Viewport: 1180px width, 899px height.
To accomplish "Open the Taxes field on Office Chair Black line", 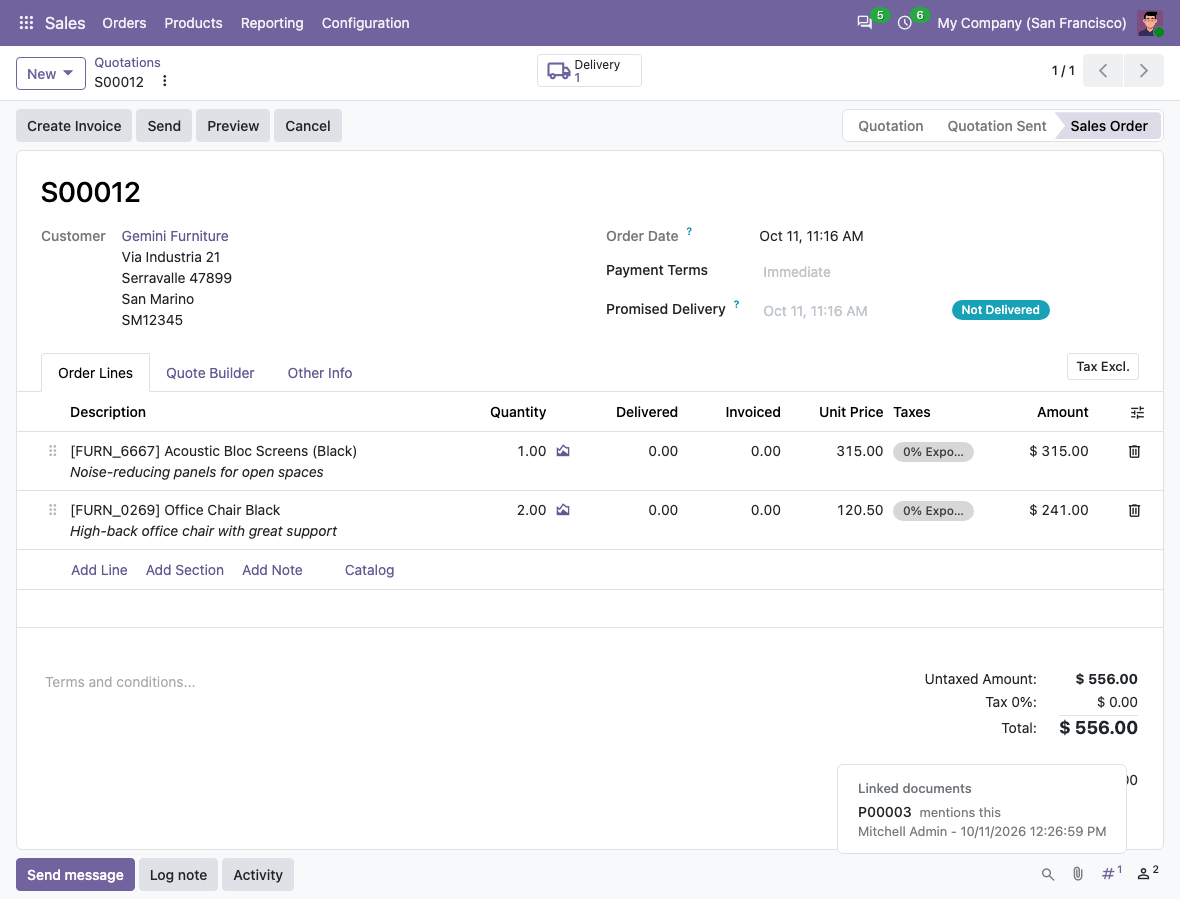I will 933,510.
